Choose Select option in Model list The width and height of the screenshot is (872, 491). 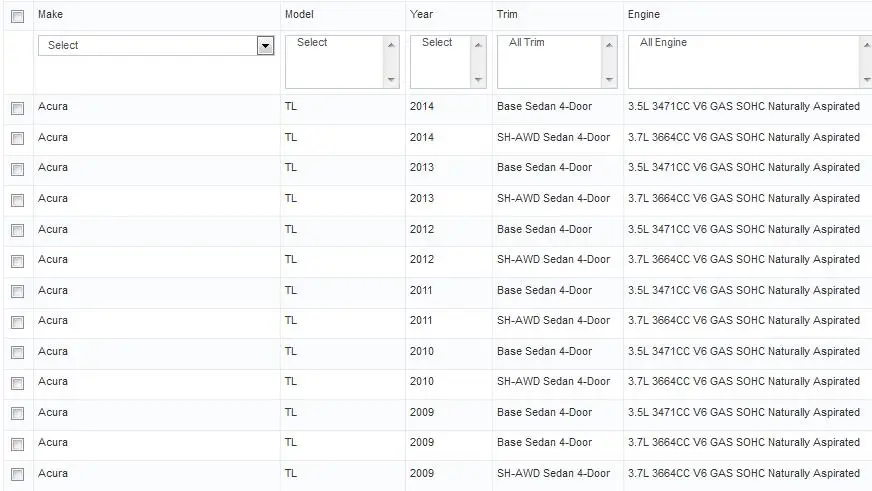pos(312,42)
